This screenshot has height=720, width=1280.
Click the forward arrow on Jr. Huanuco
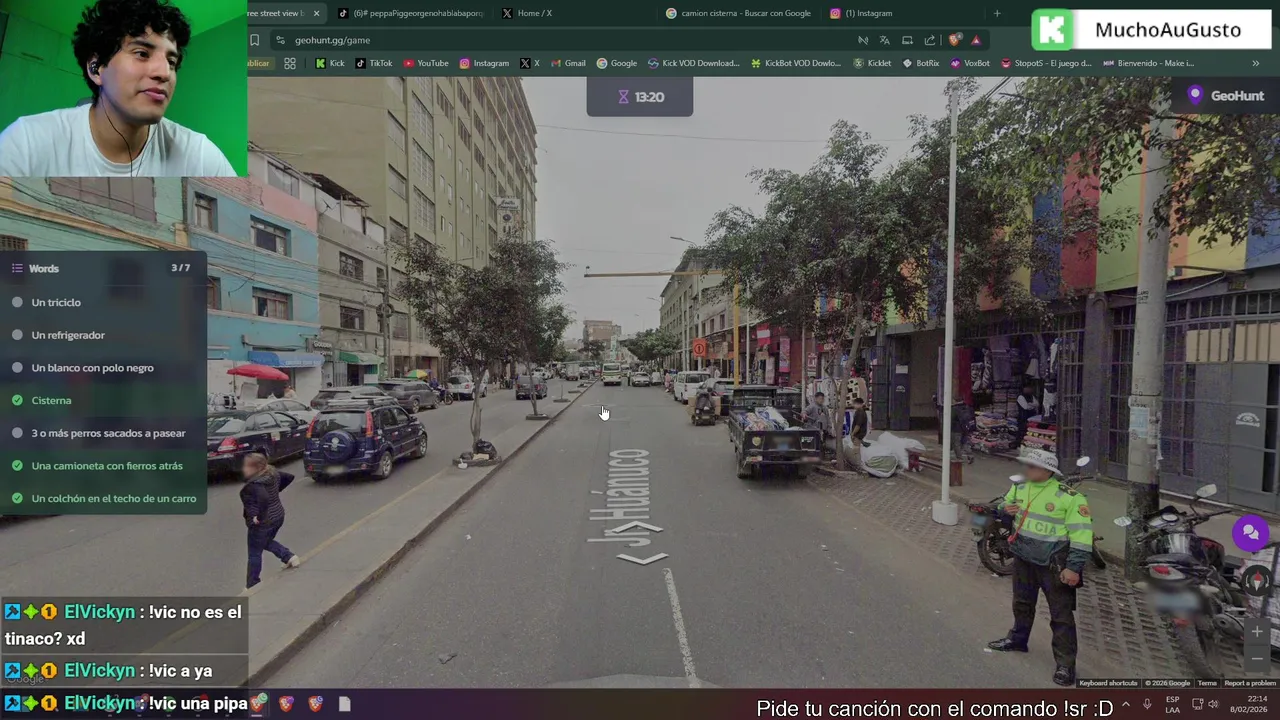[x=640, y=526]
